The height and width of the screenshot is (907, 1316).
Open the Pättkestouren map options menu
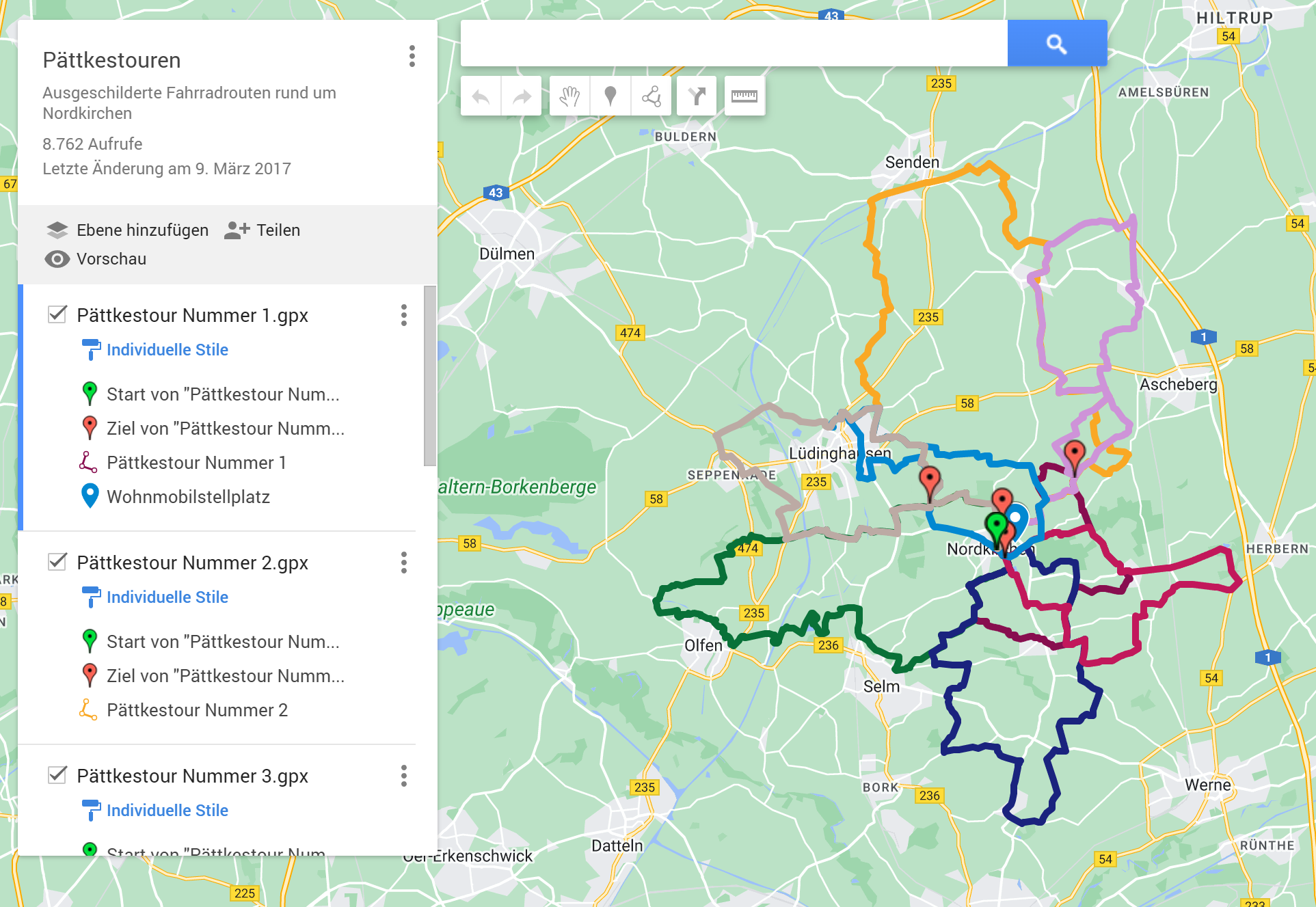point(412,56)
